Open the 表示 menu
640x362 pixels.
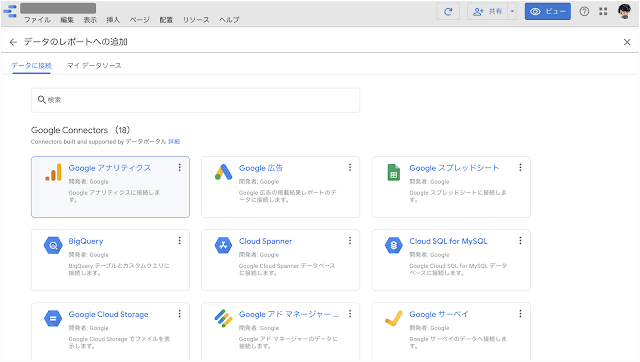[x=90, y=20]
